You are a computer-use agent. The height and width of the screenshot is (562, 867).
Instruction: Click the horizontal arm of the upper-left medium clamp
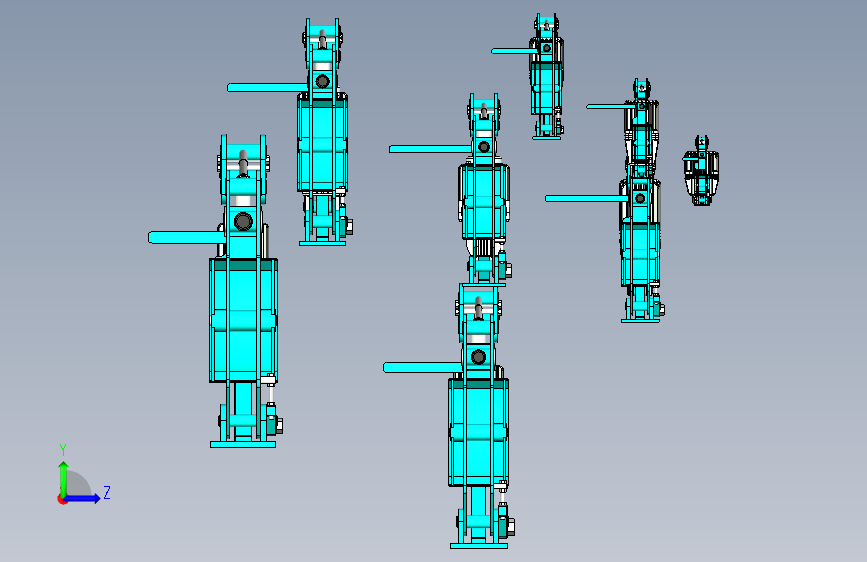[x=268, y=87]
